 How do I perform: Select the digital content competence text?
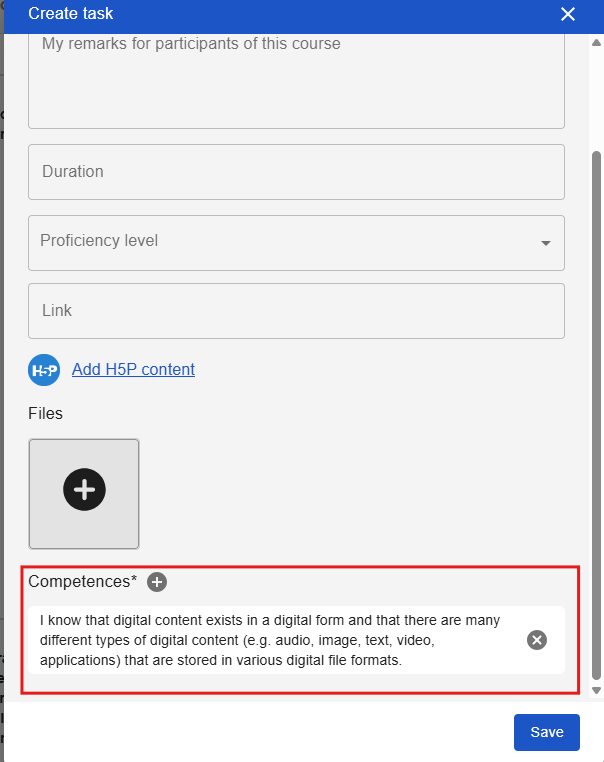(270, 640)
